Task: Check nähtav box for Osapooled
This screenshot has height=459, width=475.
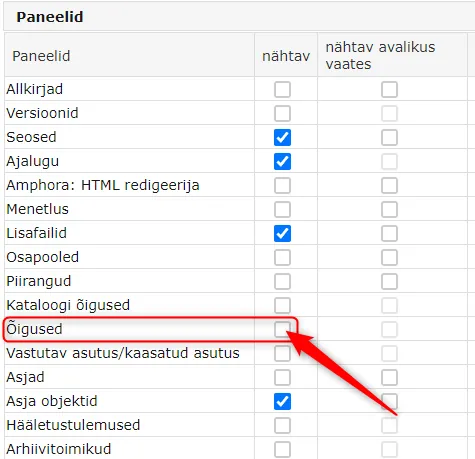Action: [x=282, y=257]
